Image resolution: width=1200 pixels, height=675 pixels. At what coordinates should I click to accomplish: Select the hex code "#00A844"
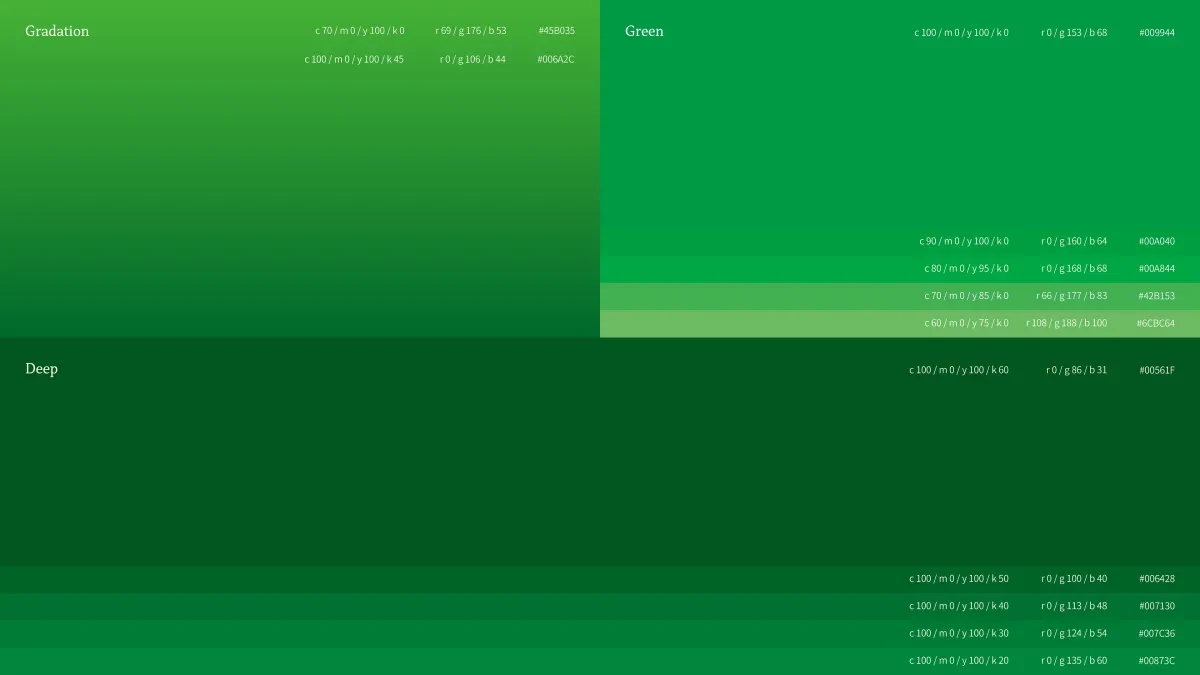click(x=1157, y=268)
